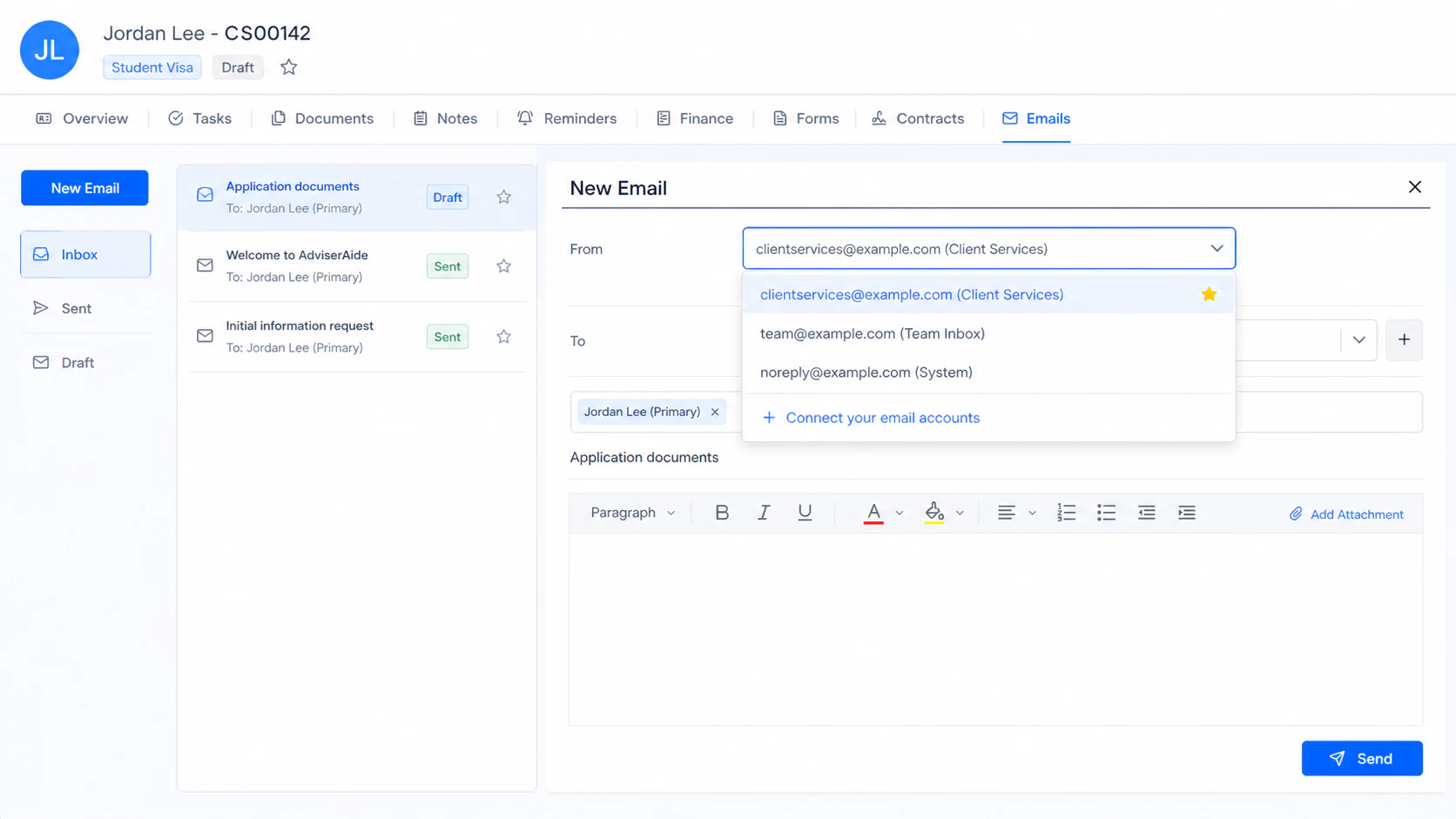
Task: Open the Initial information request email
Action: click(x=357, y=337)
